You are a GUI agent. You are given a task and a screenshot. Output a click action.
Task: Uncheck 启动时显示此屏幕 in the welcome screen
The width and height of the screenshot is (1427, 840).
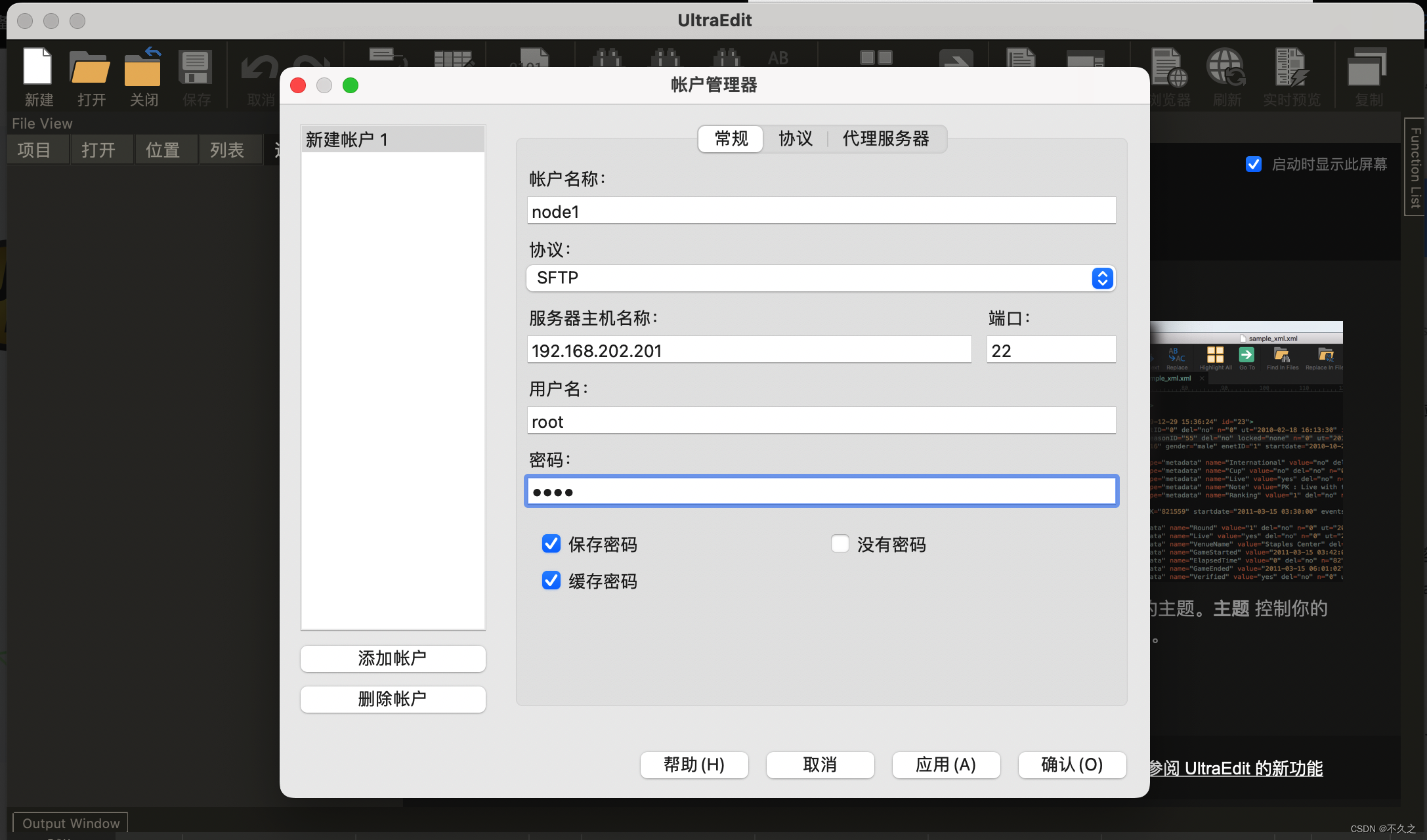[1254, 164]
